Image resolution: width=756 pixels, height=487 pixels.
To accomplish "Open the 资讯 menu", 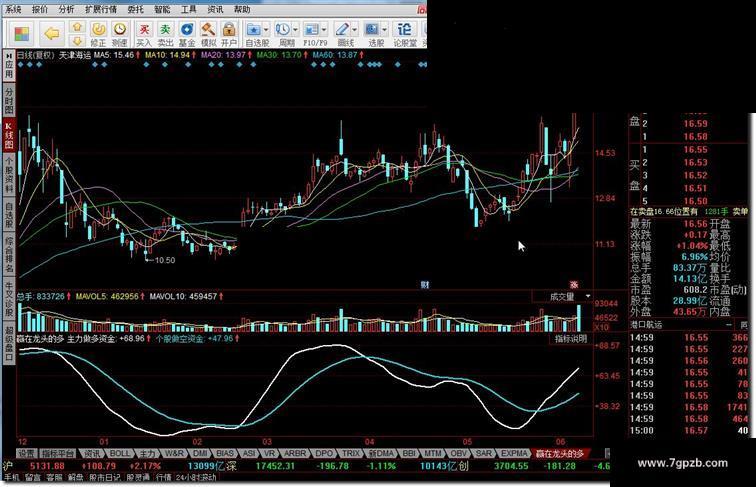I will click(215, 9).
